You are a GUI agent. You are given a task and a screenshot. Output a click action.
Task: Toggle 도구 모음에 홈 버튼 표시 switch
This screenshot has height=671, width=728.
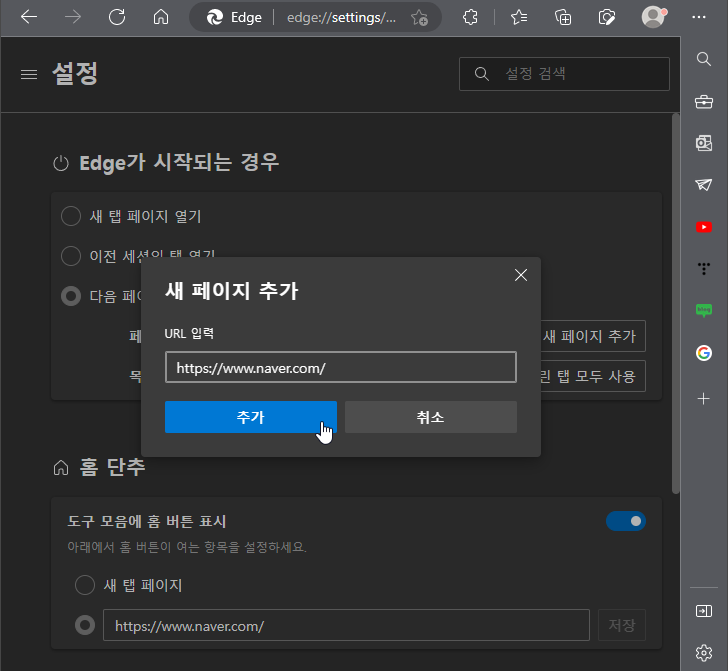(x=626, y=521)
